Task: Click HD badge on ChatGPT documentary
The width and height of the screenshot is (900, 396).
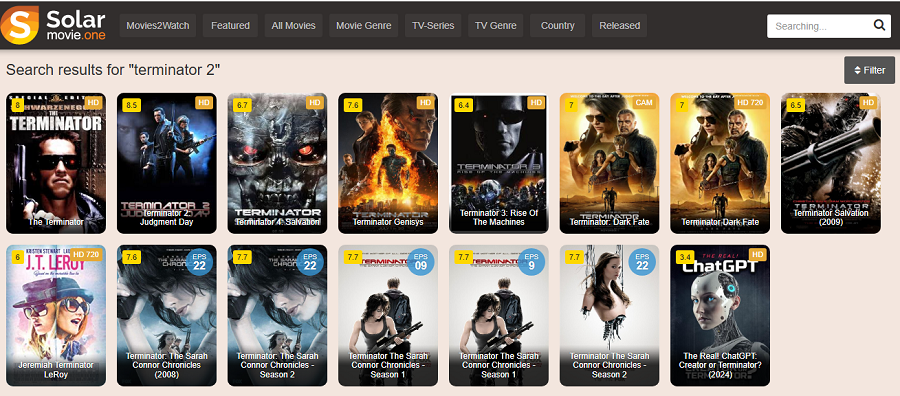Action: click(x=758, y=255)
